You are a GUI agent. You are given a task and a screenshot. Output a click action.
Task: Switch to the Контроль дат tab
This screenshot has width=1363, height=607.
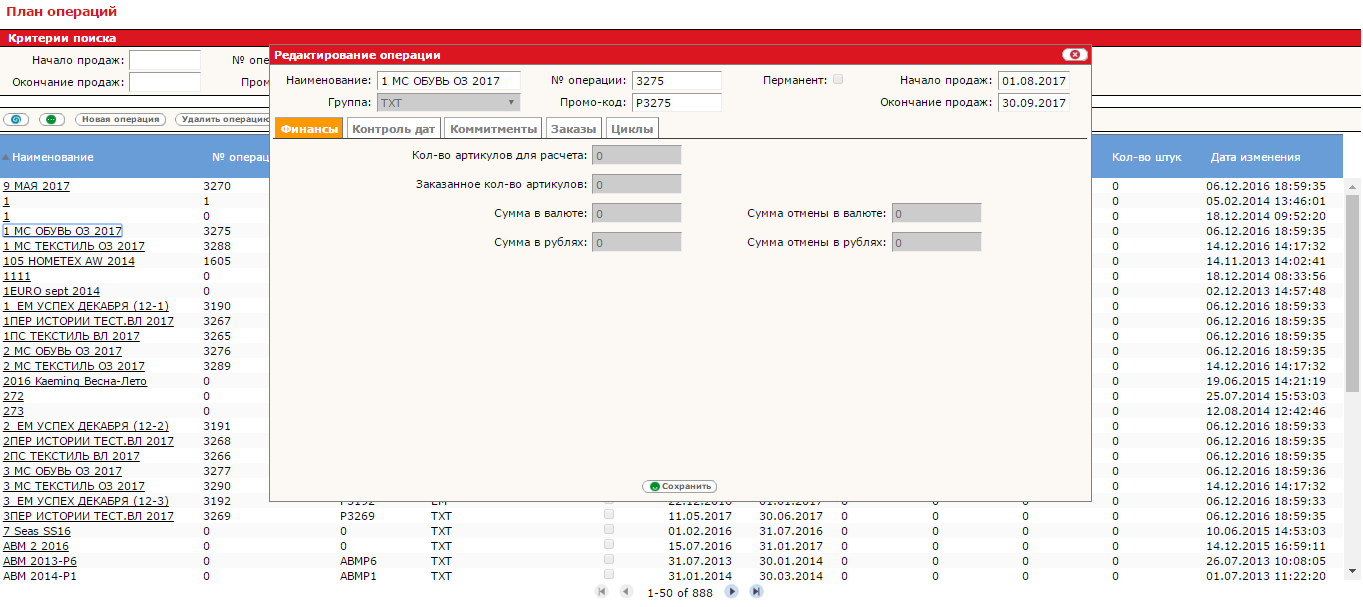point(393,128)
